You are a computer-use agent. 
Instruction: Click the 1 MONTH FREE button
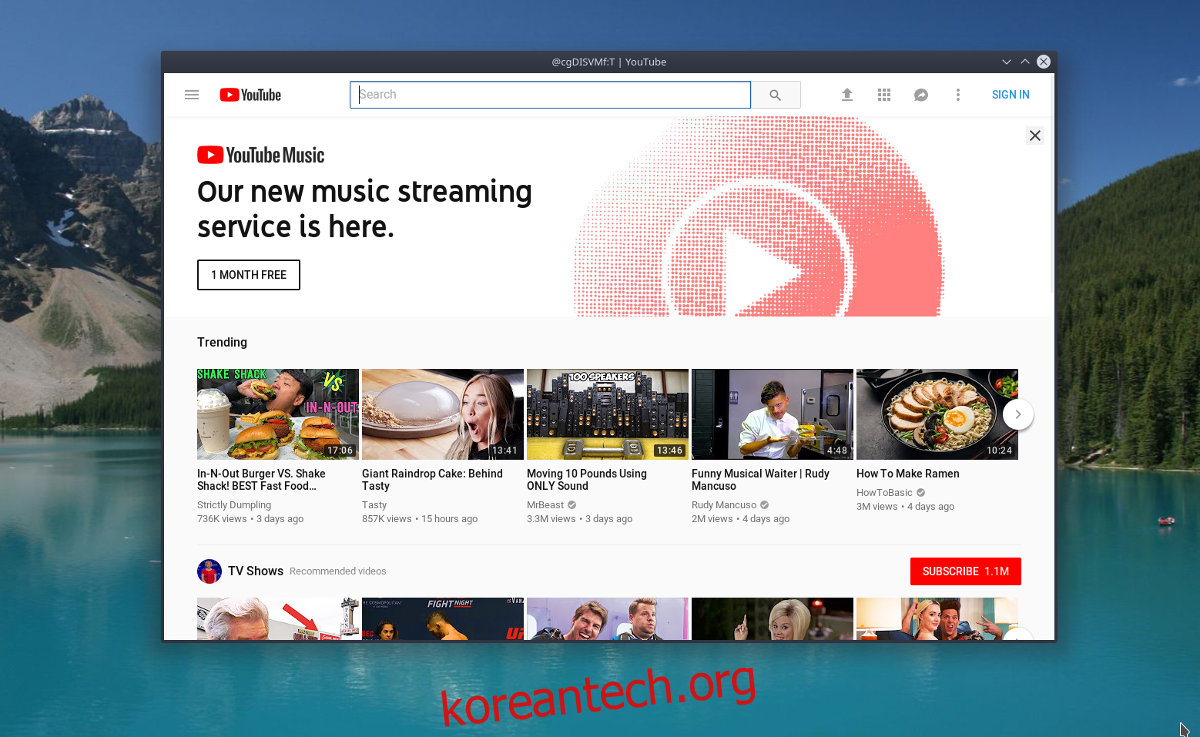pyautogui.click(x=249, y=275)
